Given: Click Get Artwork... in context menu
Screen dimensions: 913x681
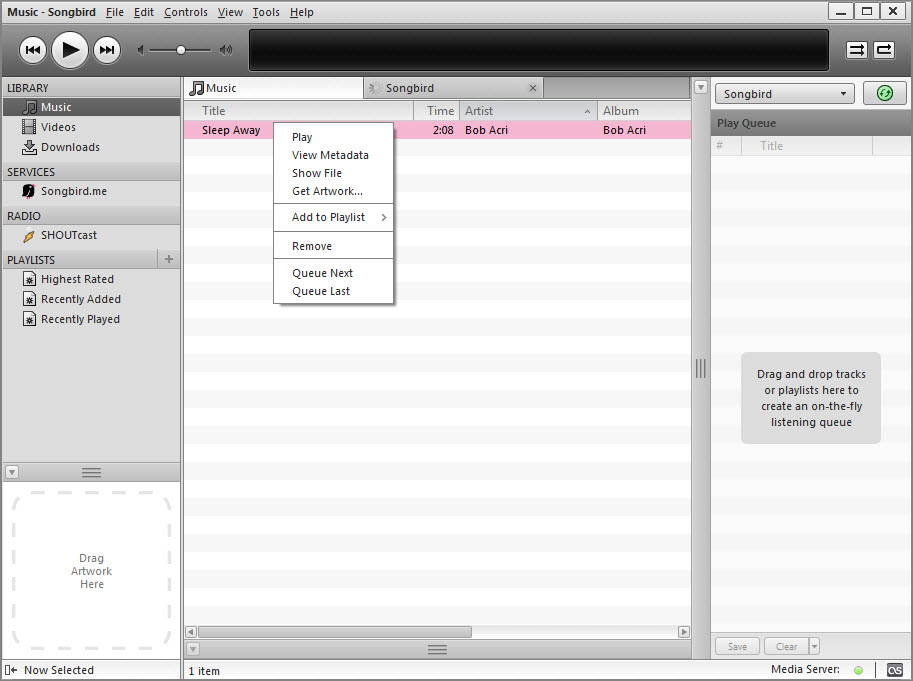Looking at the screenshot, I should [334, 191].
